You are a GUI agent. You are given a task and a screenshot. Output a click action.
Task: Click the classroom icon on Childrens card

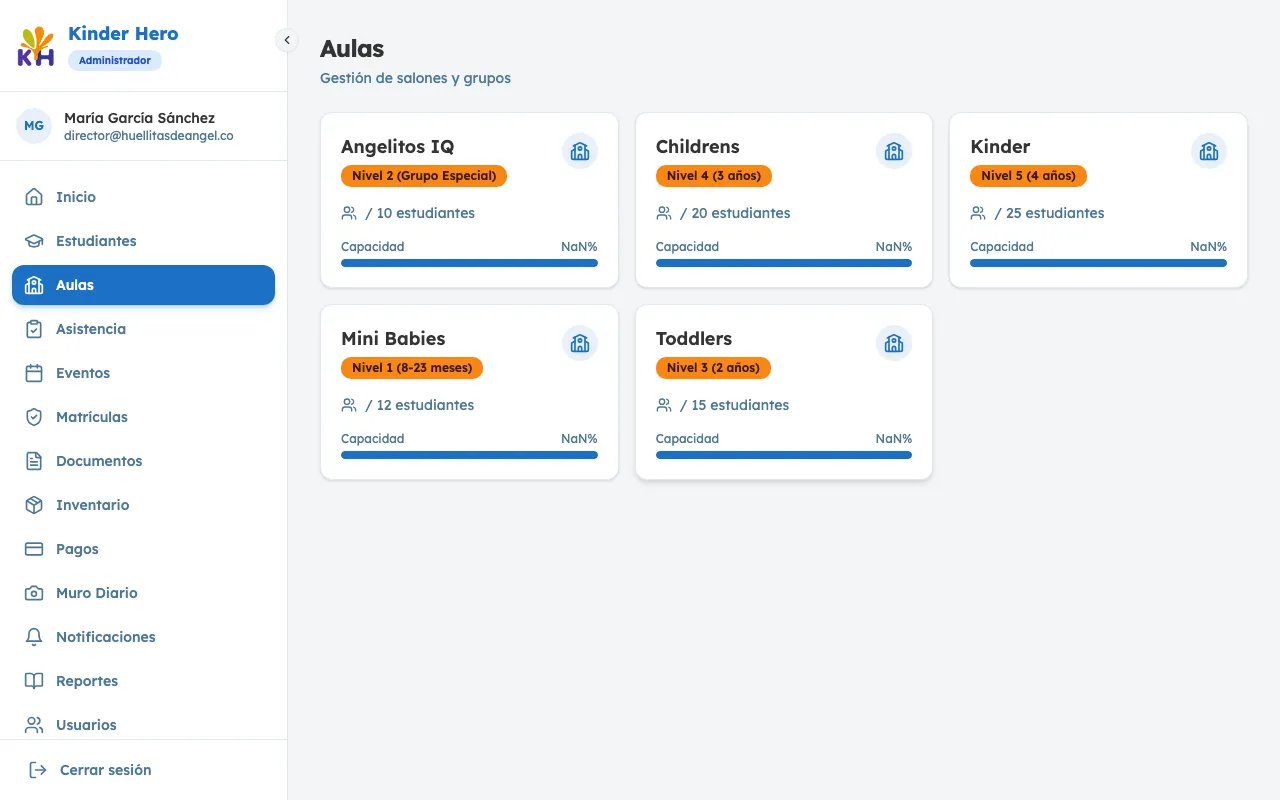pos(894,151)
